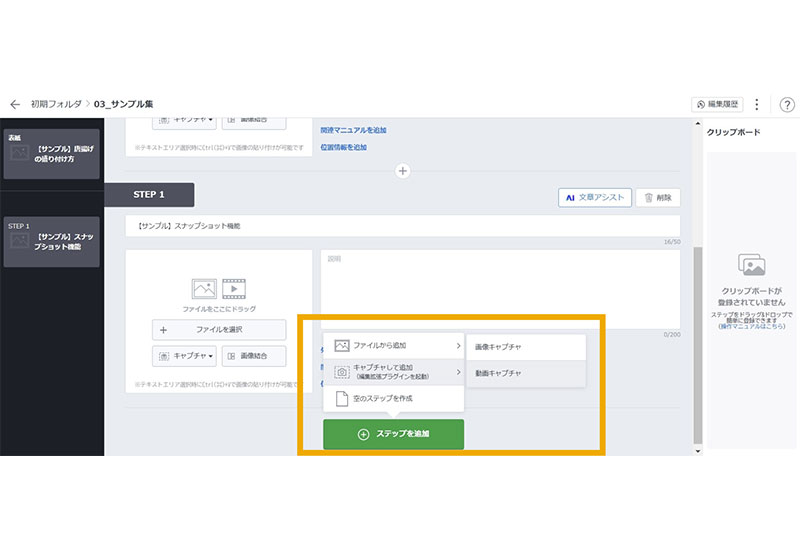Click the 編集履歴 edit history button
The image size is (800, 550).
click(x=718, y=105)
